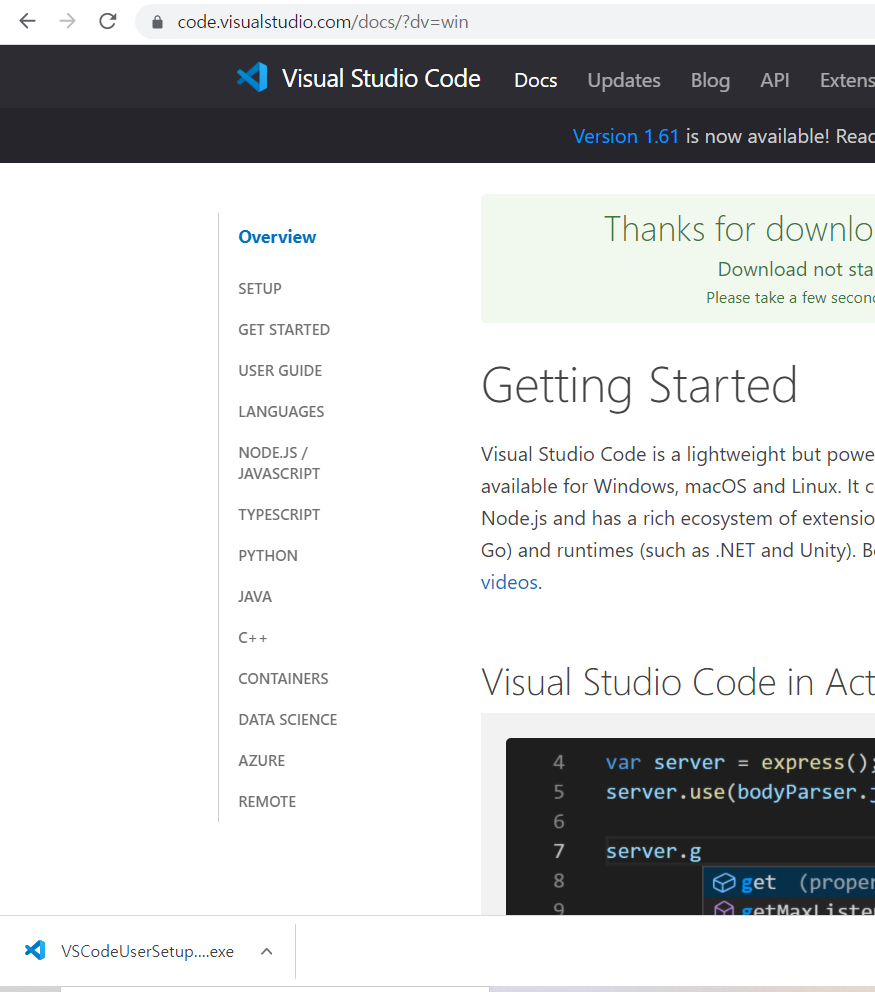Reload the page with the refresh icon
This screenshot has height=992, width=875.
(108, 22)
